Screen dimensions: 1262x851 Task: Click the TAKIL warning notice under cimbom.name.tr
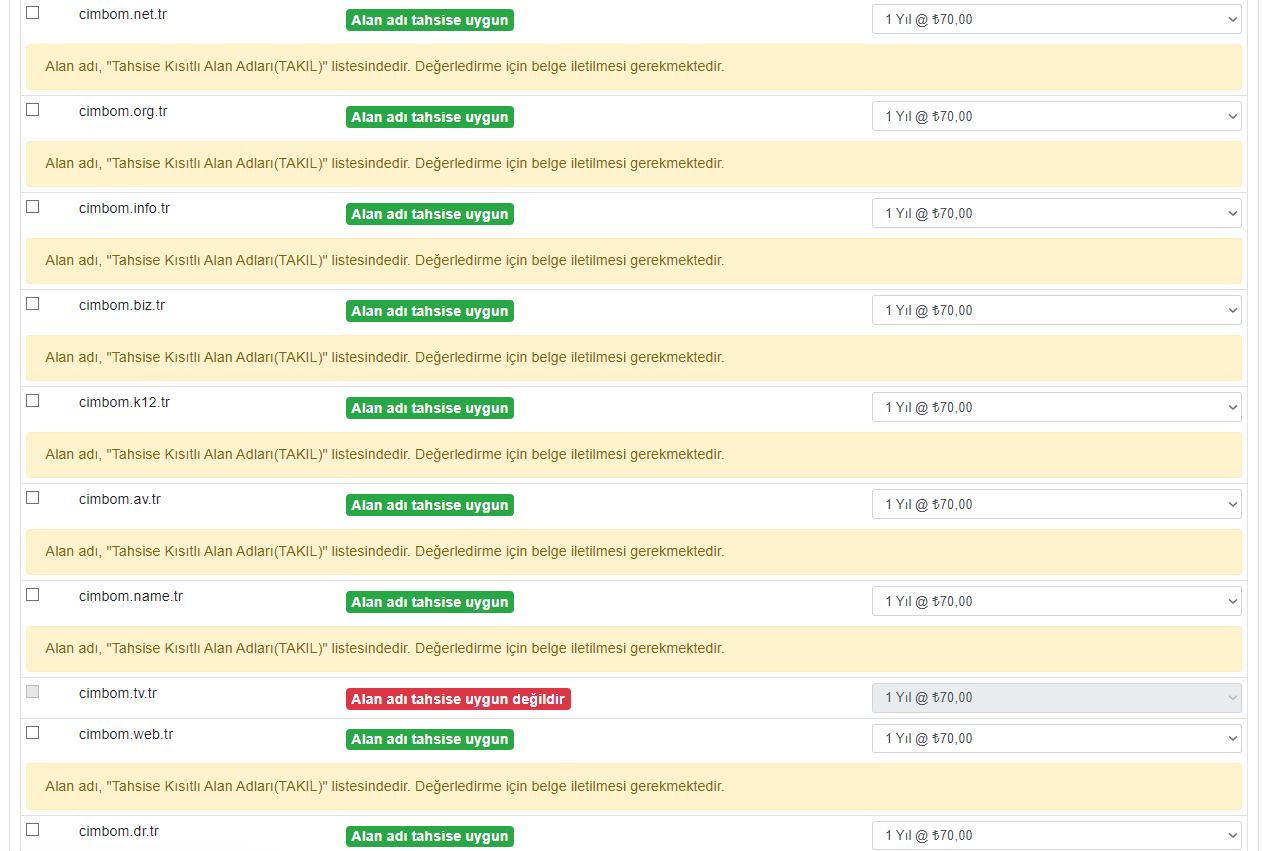click(634, 649)
